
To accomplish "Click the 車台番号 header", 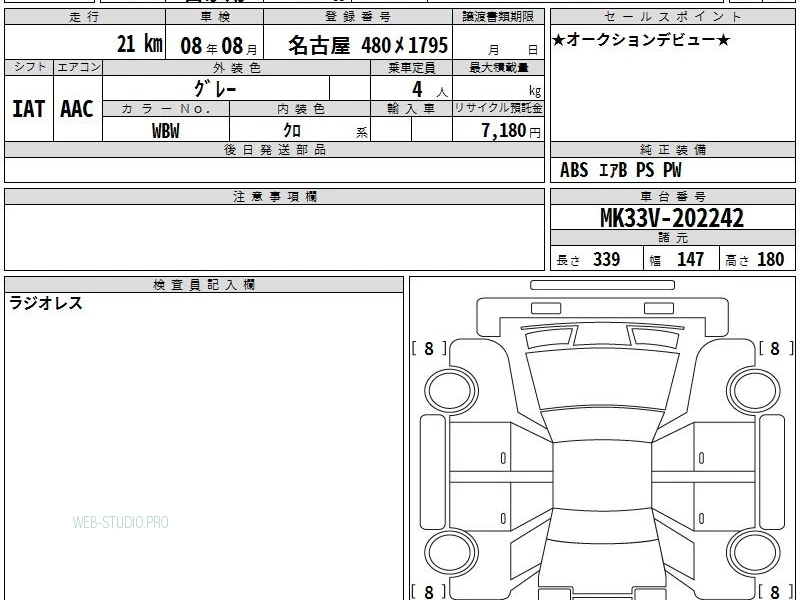I will point(673,196).
